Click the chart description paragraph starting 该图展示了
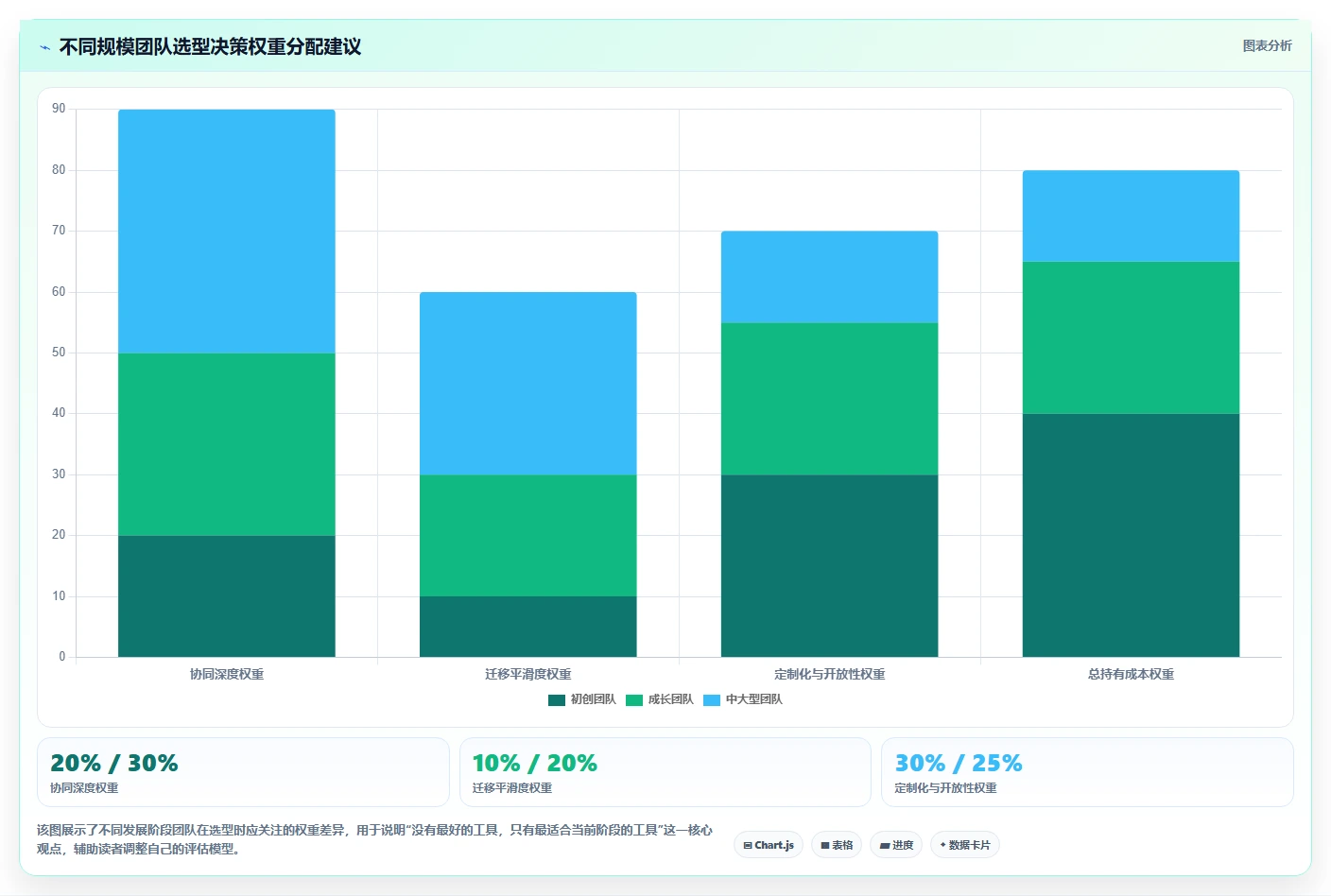The height and width of the screenshot is (896, 1331). (374, 839)
